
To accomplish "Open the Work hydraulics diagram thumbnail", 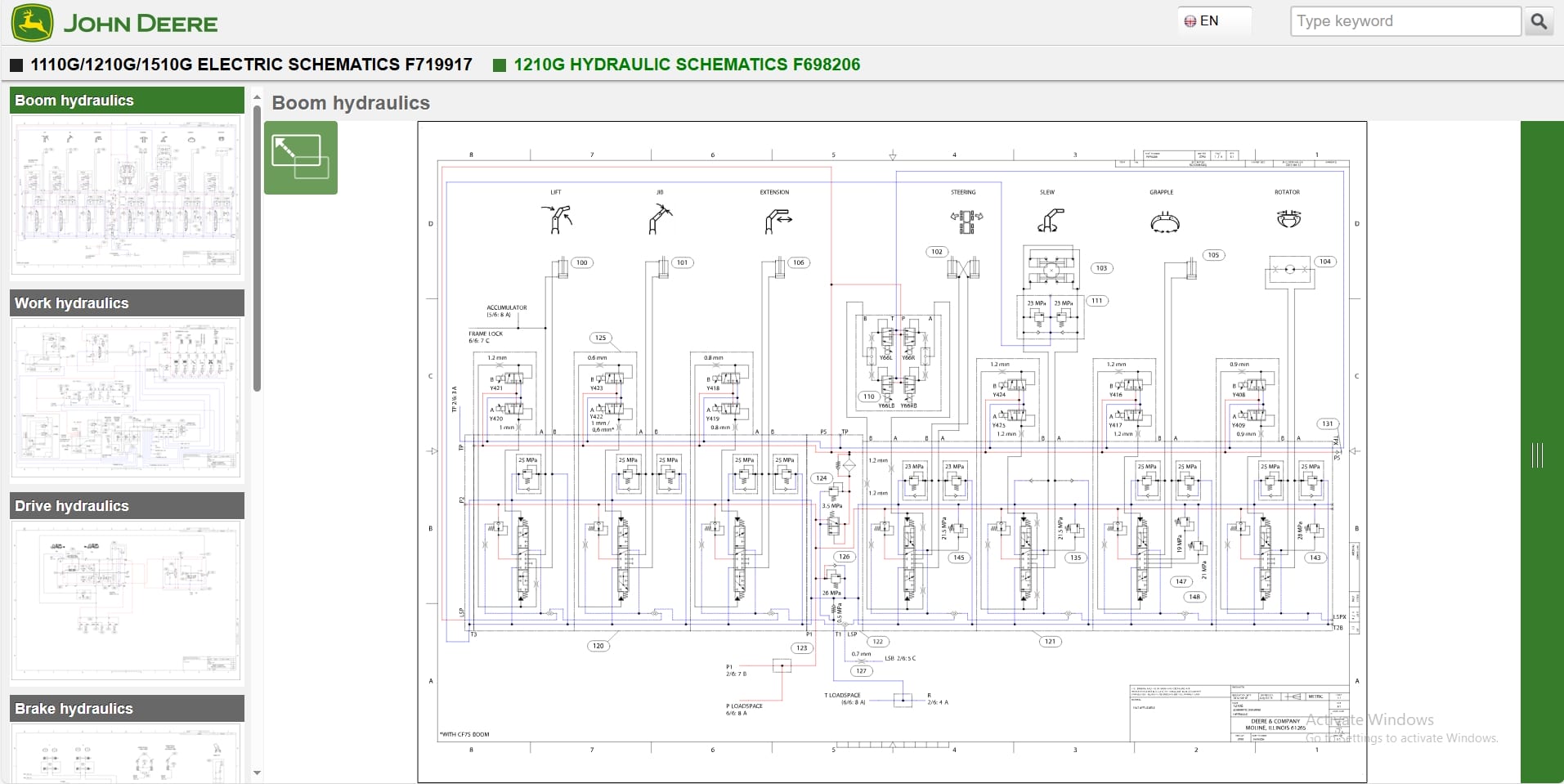I will (x=126, y=398).
